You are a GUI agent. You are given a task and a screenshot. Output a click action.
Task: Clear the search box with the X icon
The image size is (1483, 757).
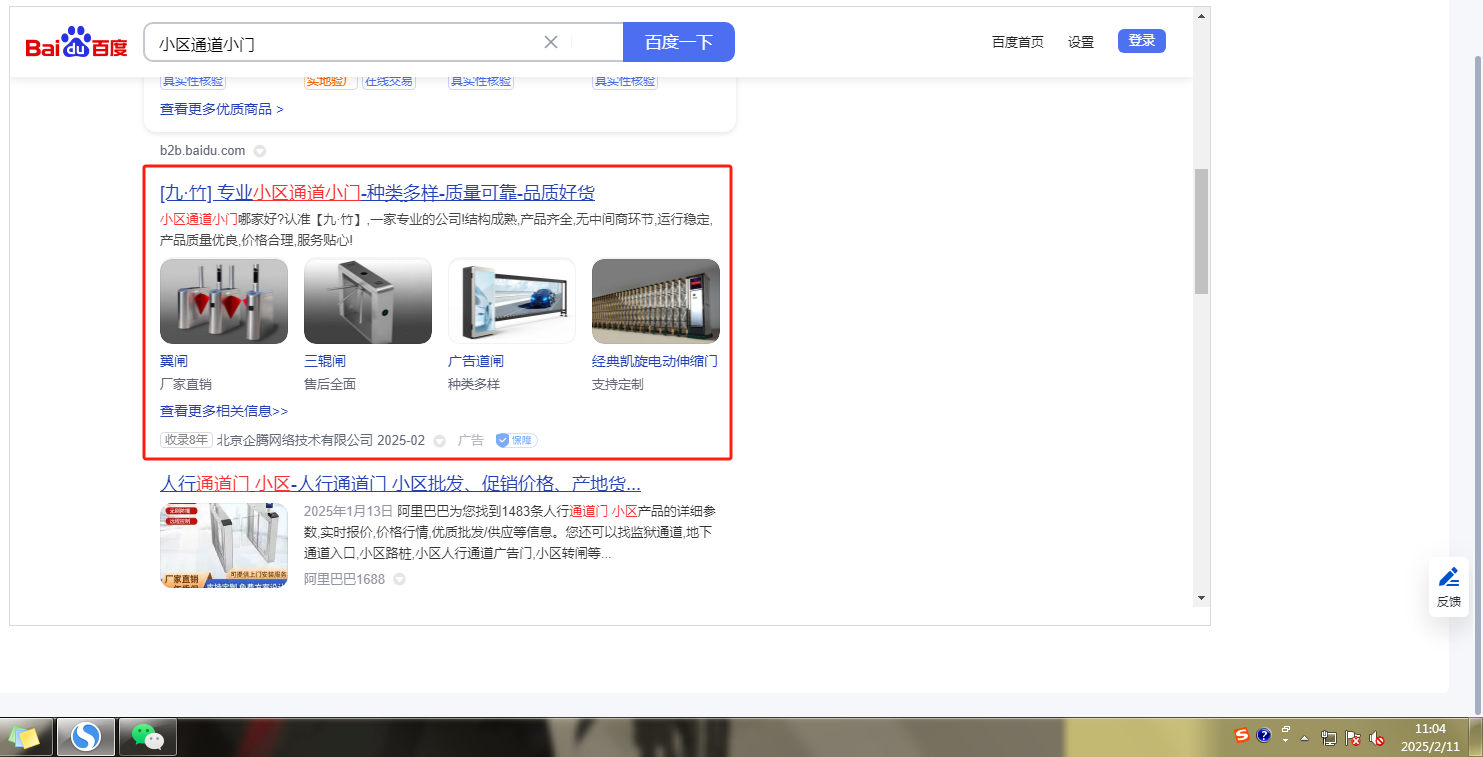tap(551, 42)
